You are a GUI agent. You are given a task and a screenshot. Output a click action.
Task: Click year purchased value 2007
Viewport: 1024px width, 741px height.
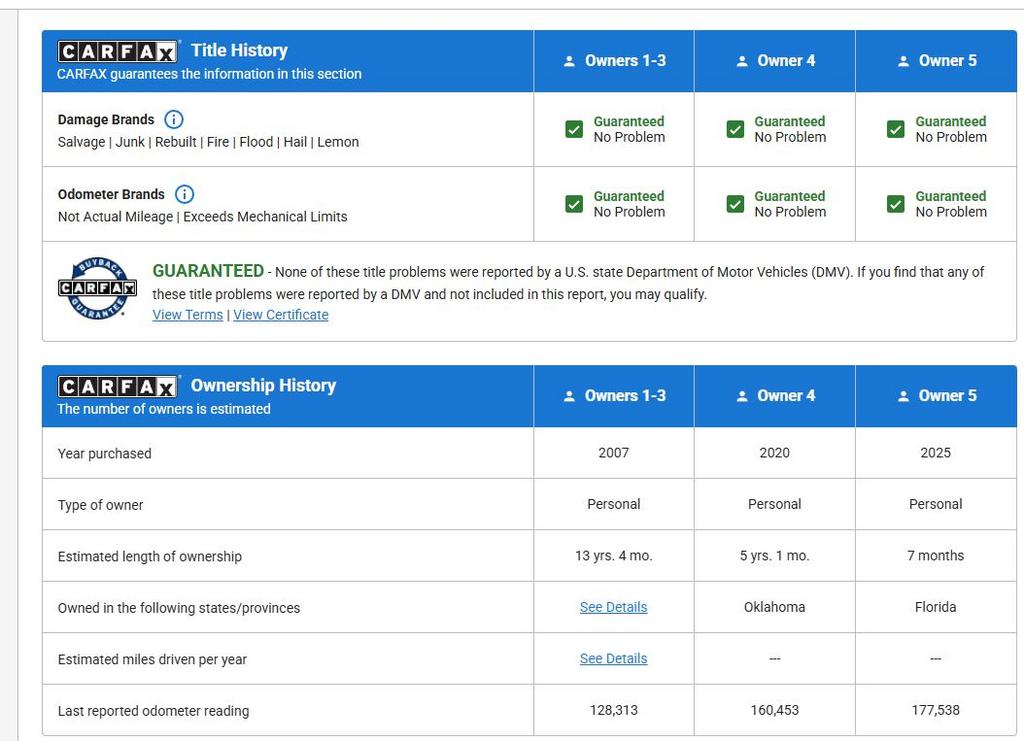point(614,452)
